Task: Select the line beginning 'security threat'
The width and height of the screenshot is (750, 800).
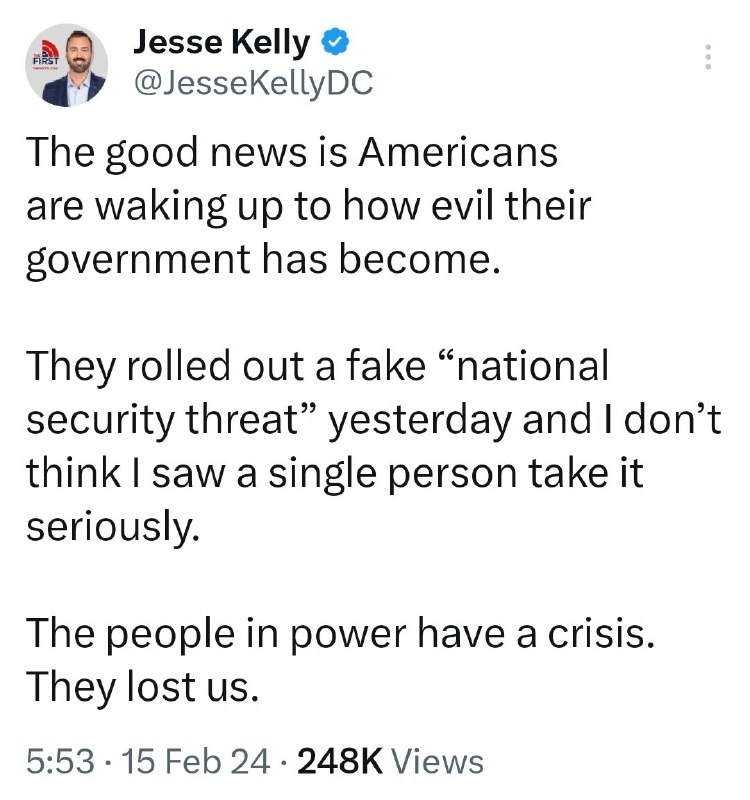Action: point(373,420)
